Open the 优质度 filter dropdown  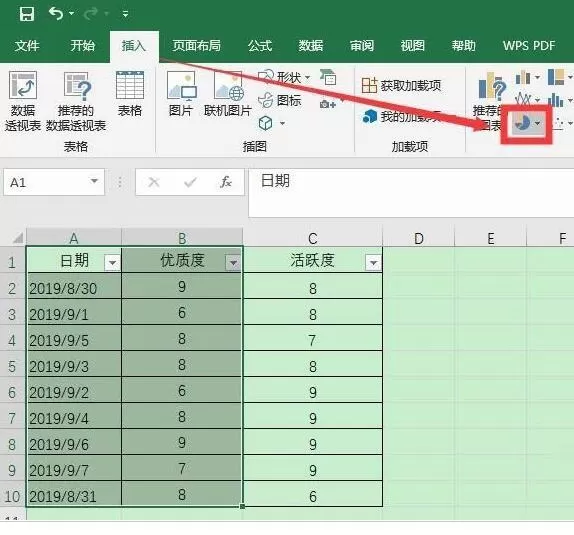click(x=233, y=263)
